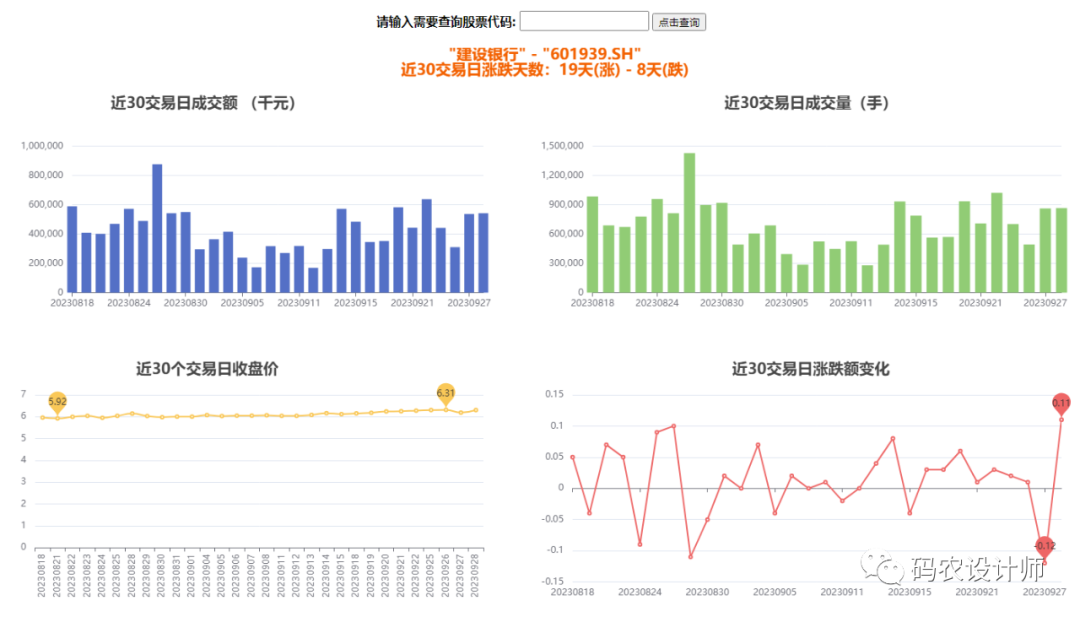
Task: Click the first data point of red line
Action: (x=572, y=457)
